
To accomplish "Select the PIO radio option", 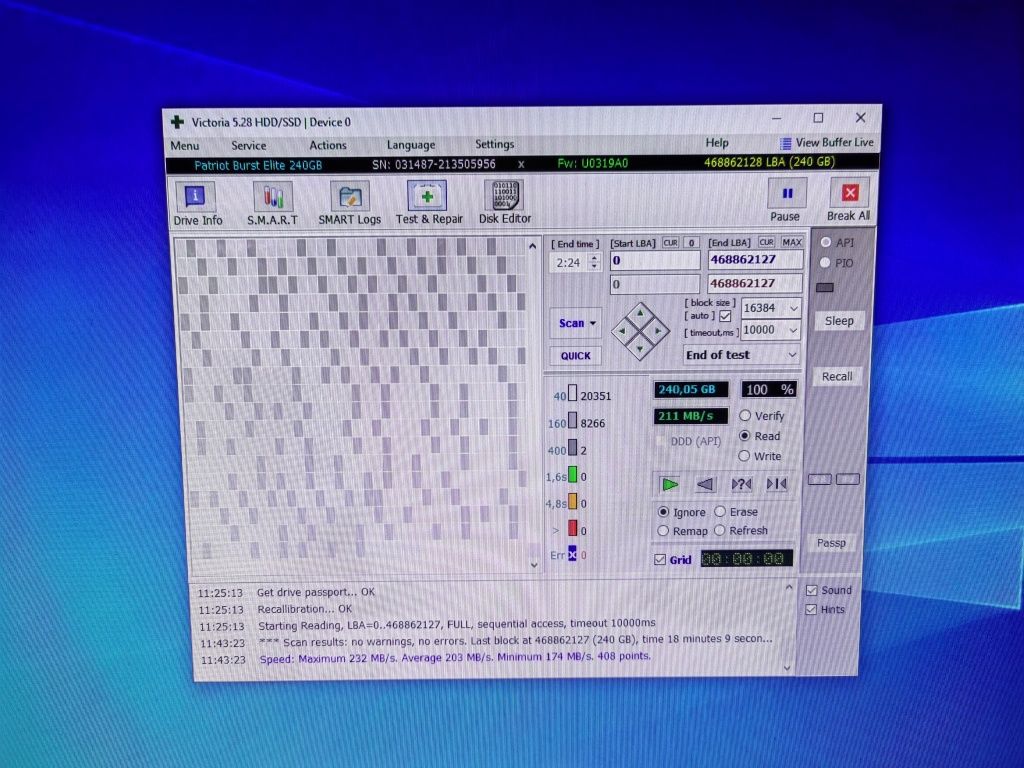I will pyautogui.click(x=825, y=263).
